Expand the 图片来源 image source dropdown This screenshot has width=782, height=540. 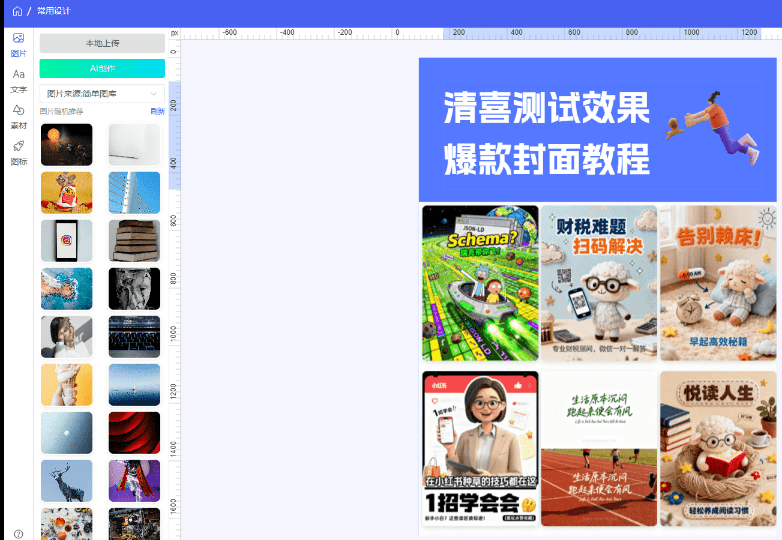(101, 93)
